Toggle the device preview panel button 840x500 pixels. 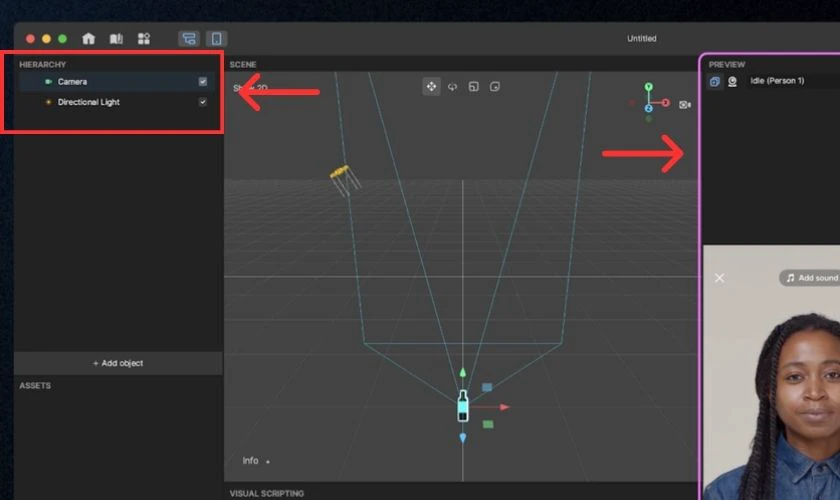(x=216, y=39)
